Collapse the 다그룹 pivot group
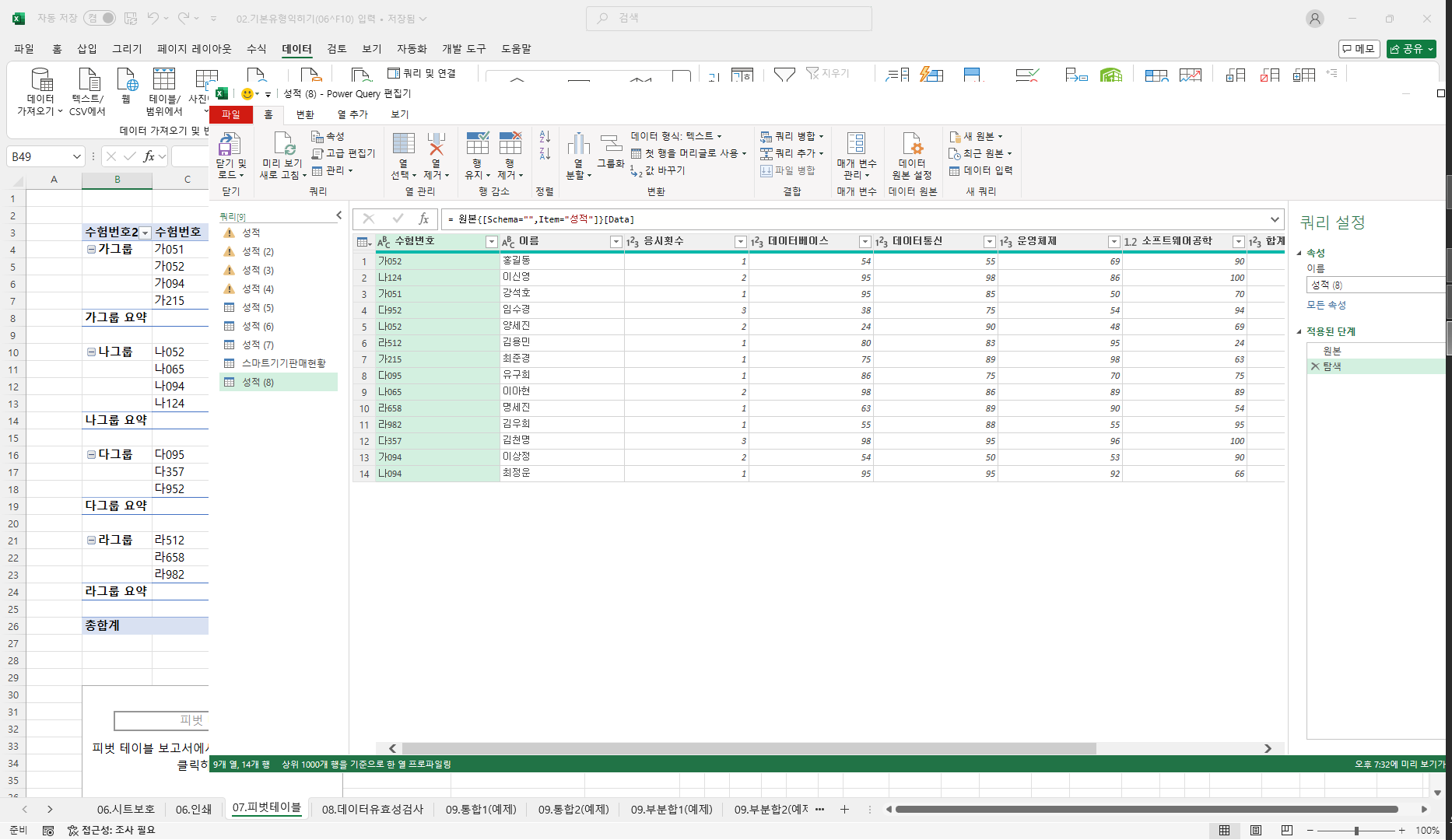This screenshot has height=840, width=1452. click(x=91, y=455)
